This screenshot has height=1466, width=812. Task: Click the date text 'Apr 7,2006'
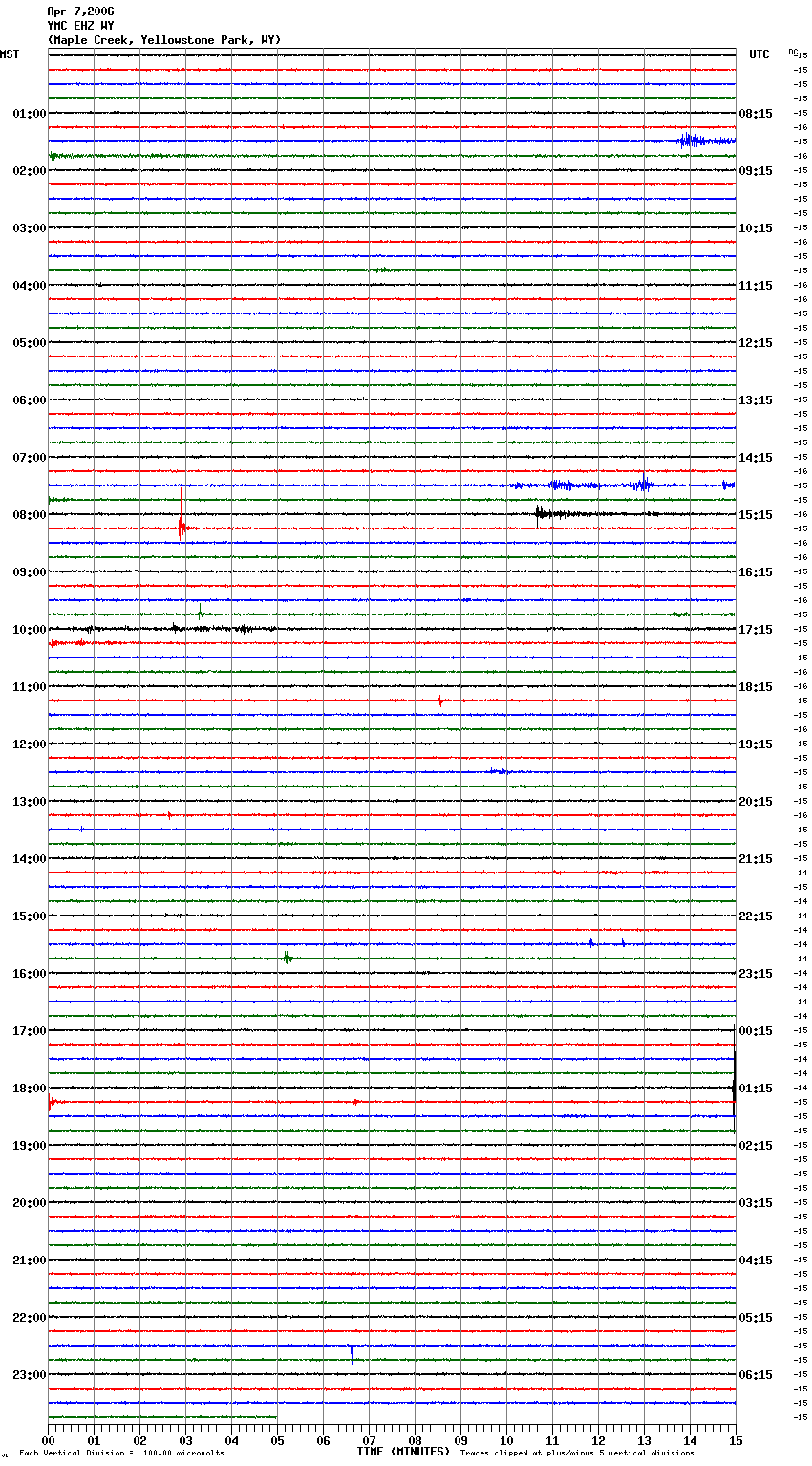coord(80,11)
